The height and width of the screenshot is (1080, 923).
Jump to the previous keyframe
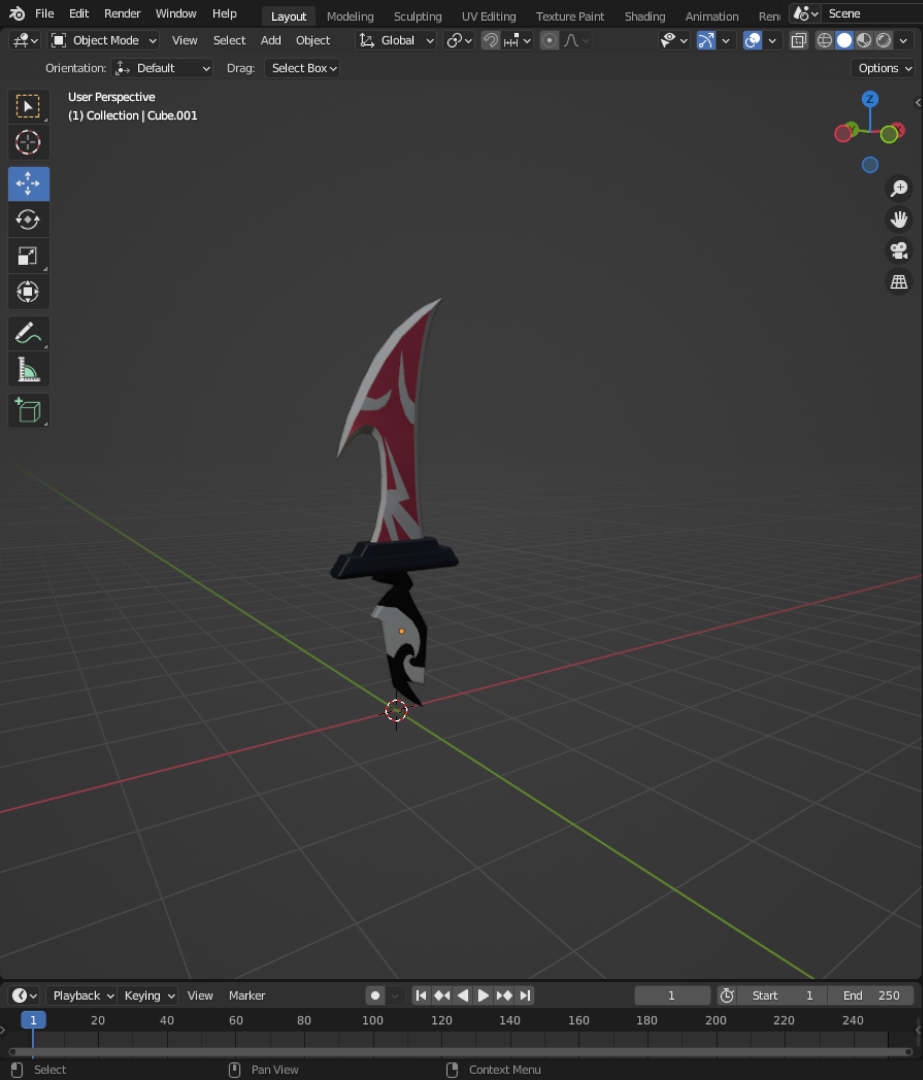click(x=442, y=995)
